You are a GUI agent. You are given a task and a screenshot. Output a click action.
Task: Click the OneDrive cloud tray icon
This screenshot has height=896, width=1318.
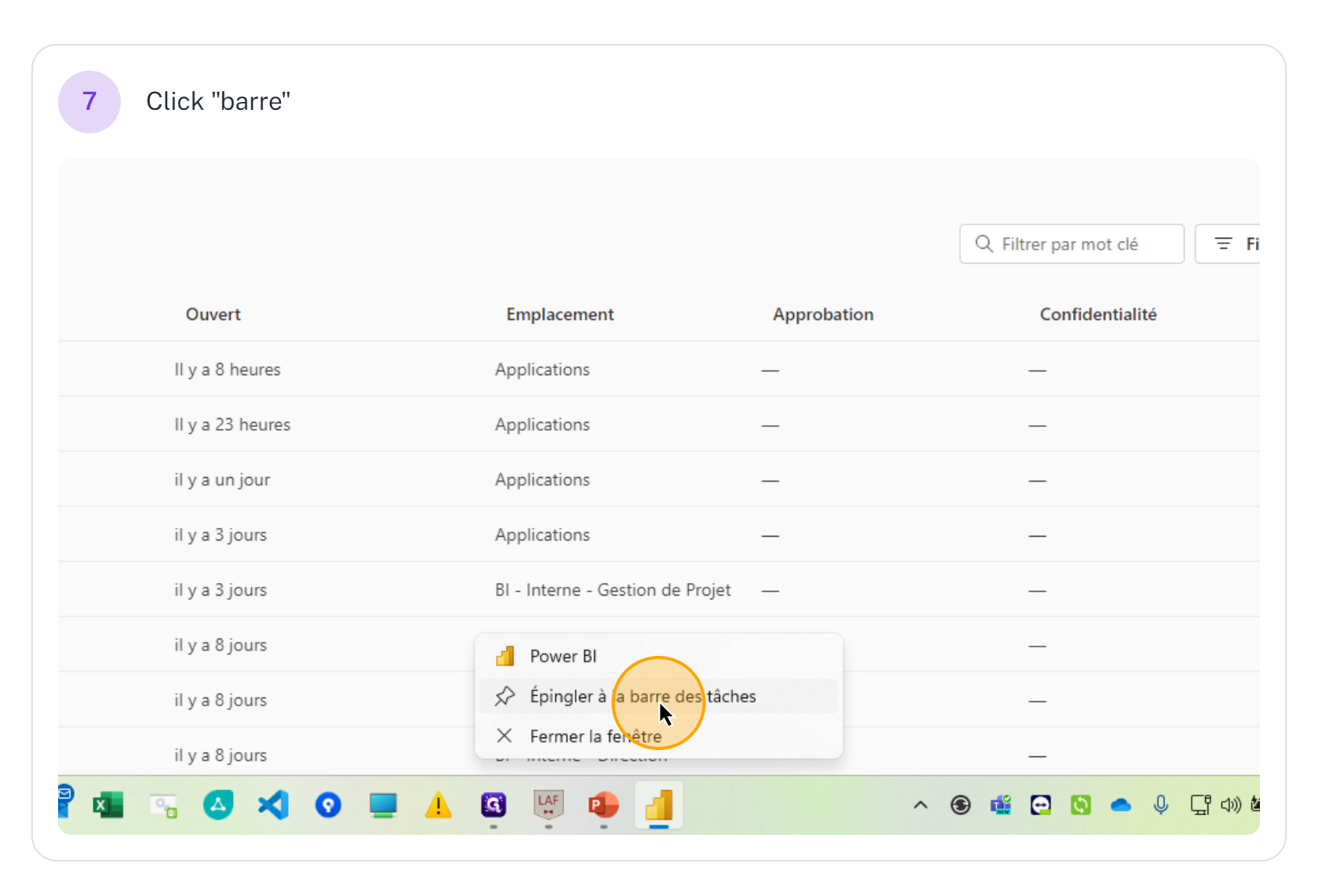click(1120, 805)
